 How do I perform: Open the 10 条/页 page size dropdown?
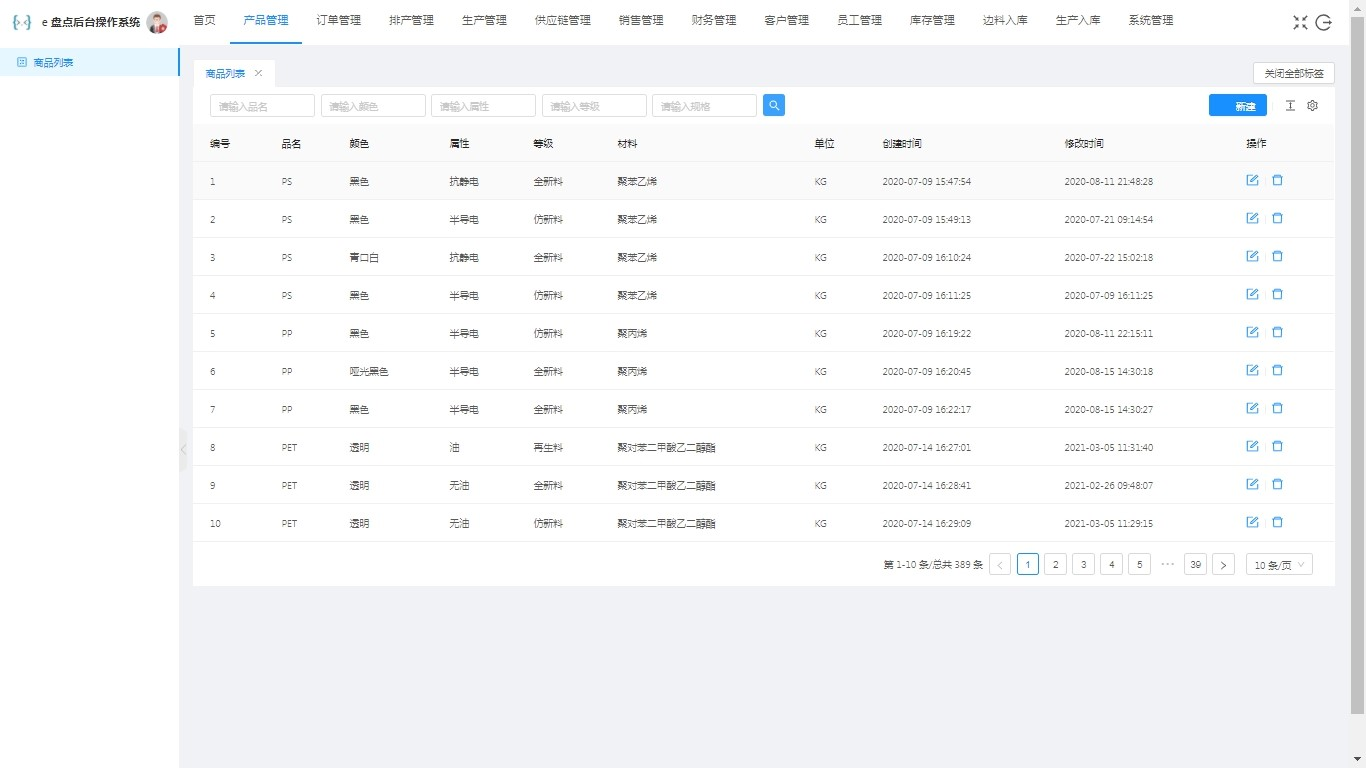[x=1278, y=564]
